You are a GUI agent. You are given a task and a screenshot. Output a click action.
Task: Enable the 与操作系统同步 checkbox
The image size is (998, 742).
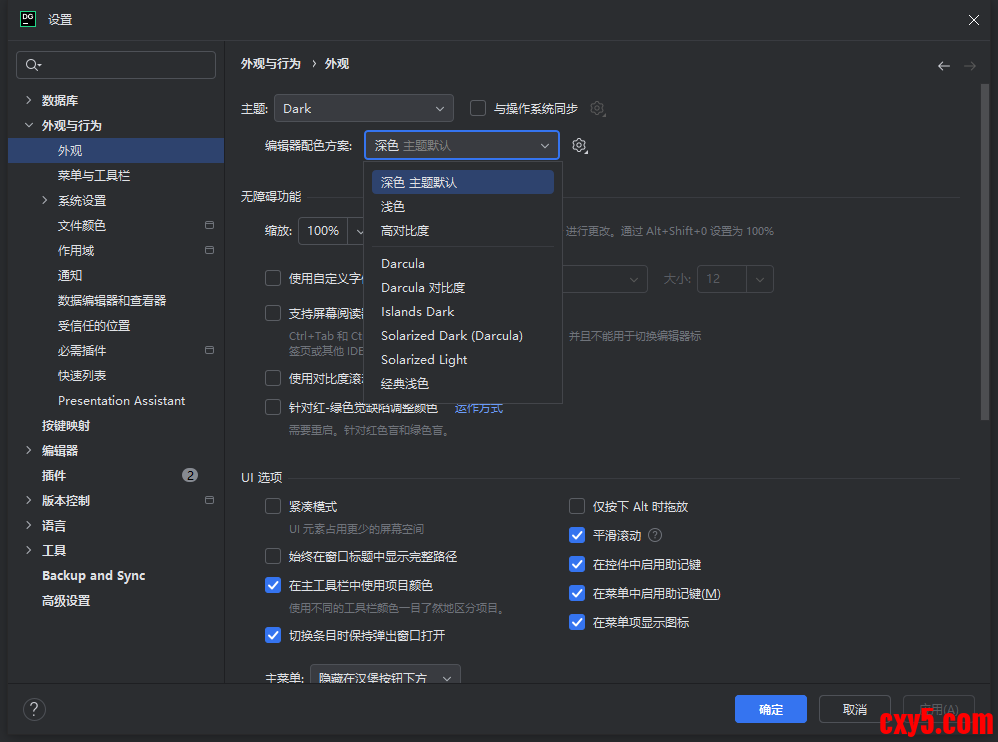click(478, 108)
